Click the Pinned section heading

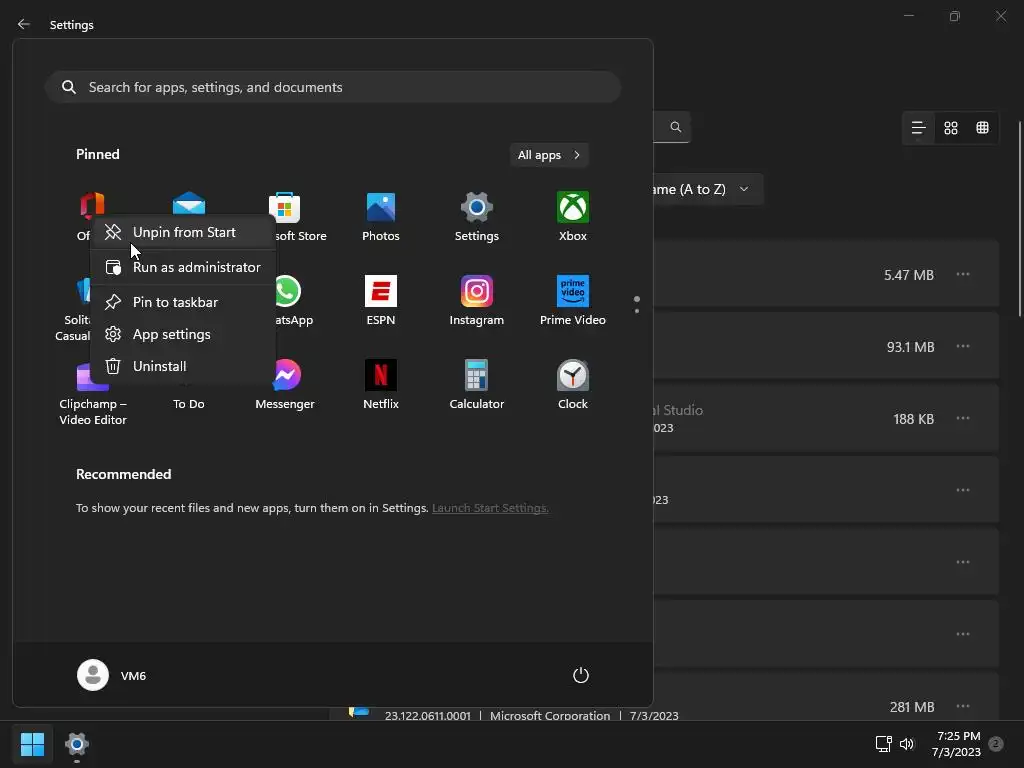97,154
